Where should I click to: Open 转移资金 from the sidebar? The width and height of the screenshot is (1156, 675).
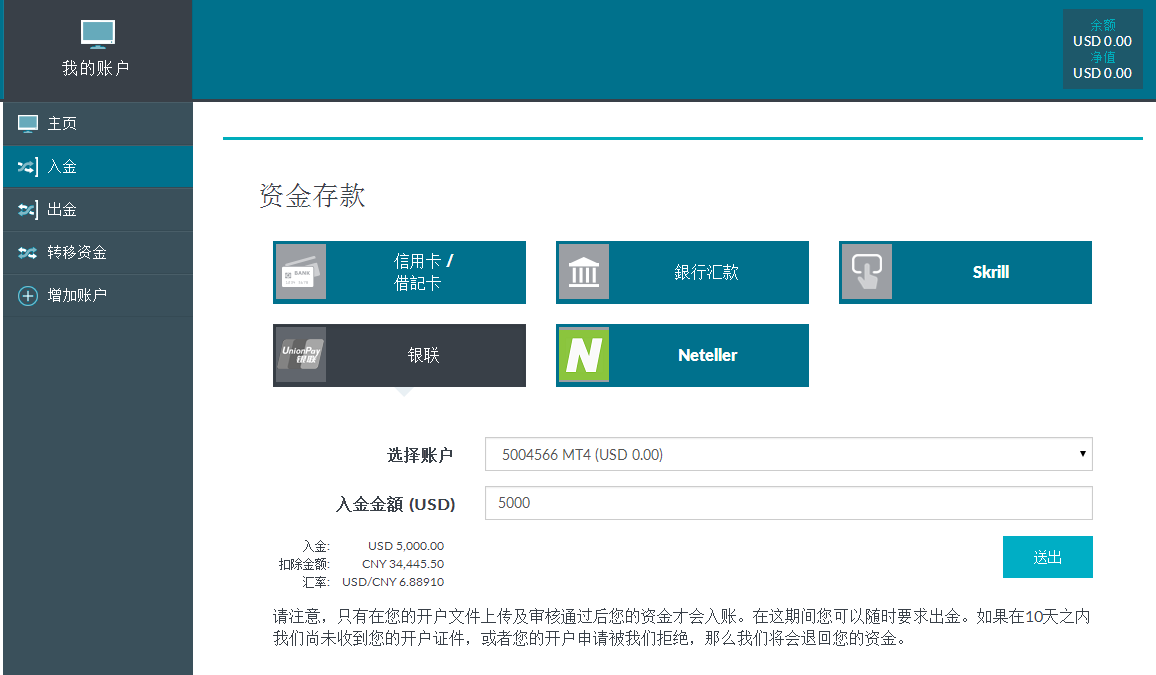point(77,253)
